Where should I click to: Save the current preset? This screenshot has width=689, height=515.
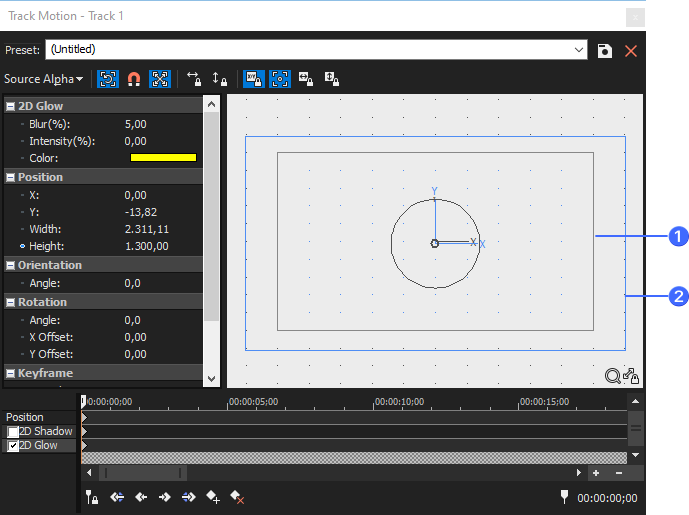tap(605, 50)
